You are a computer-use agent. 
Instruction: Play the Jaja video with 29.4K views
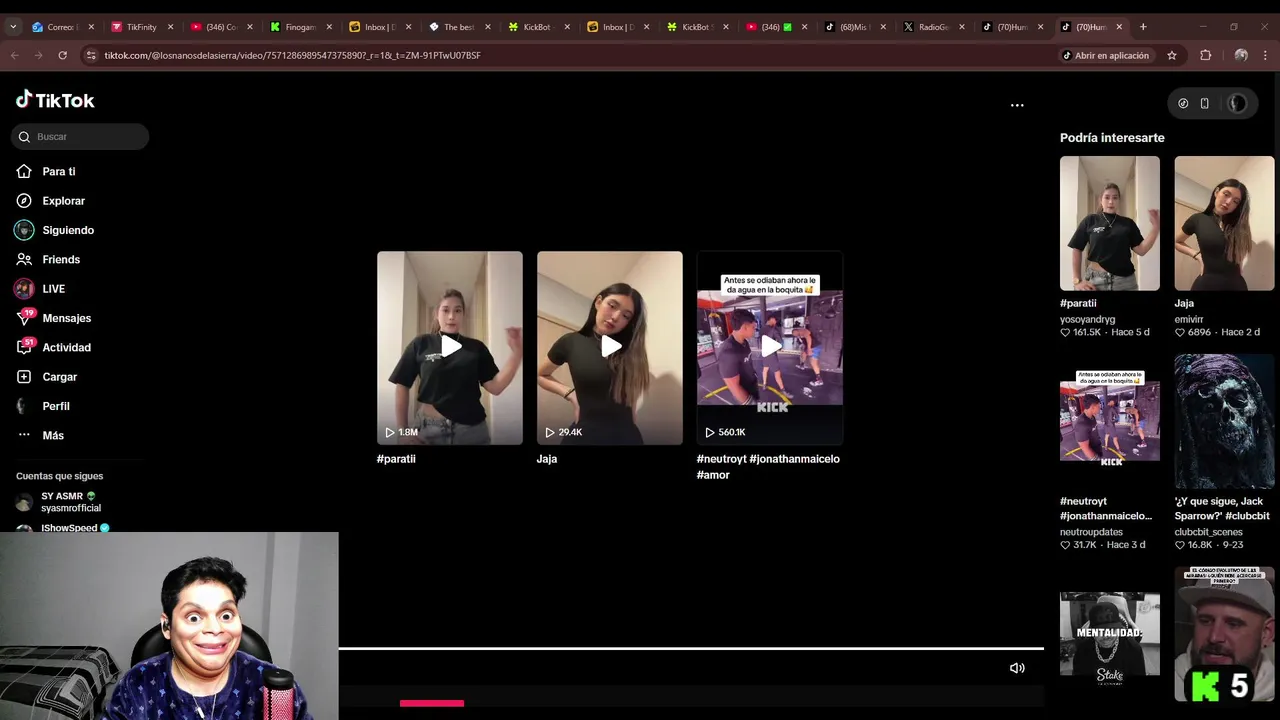coord(610,348)
